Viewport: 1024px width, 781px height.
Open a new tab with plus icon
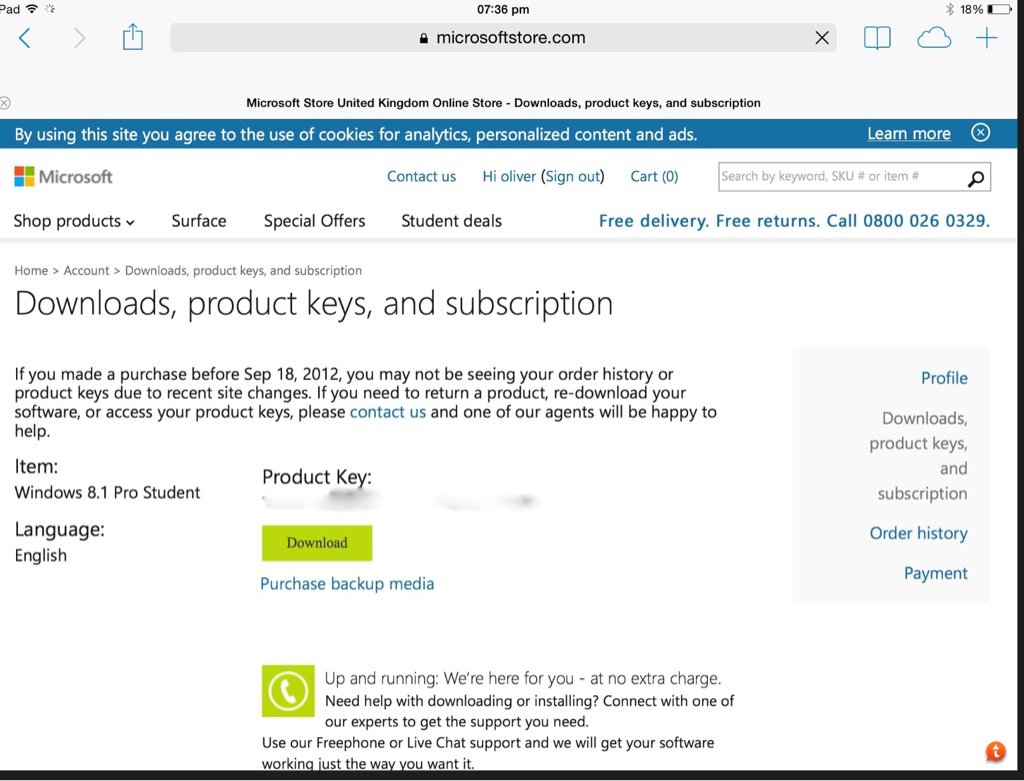(987, 38)
